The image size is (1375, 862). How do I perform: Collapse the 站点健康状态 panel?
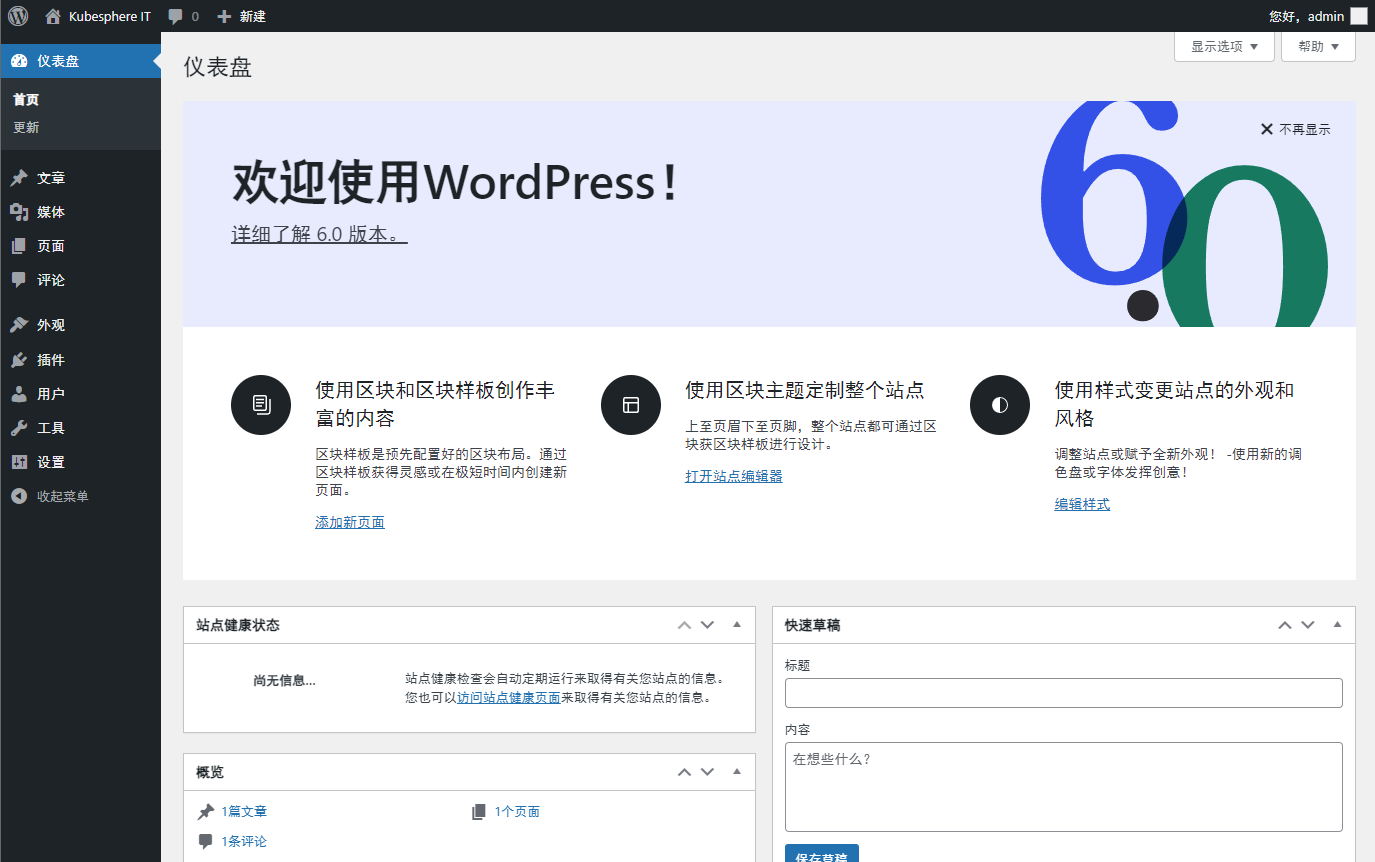(x=737, y=625)
